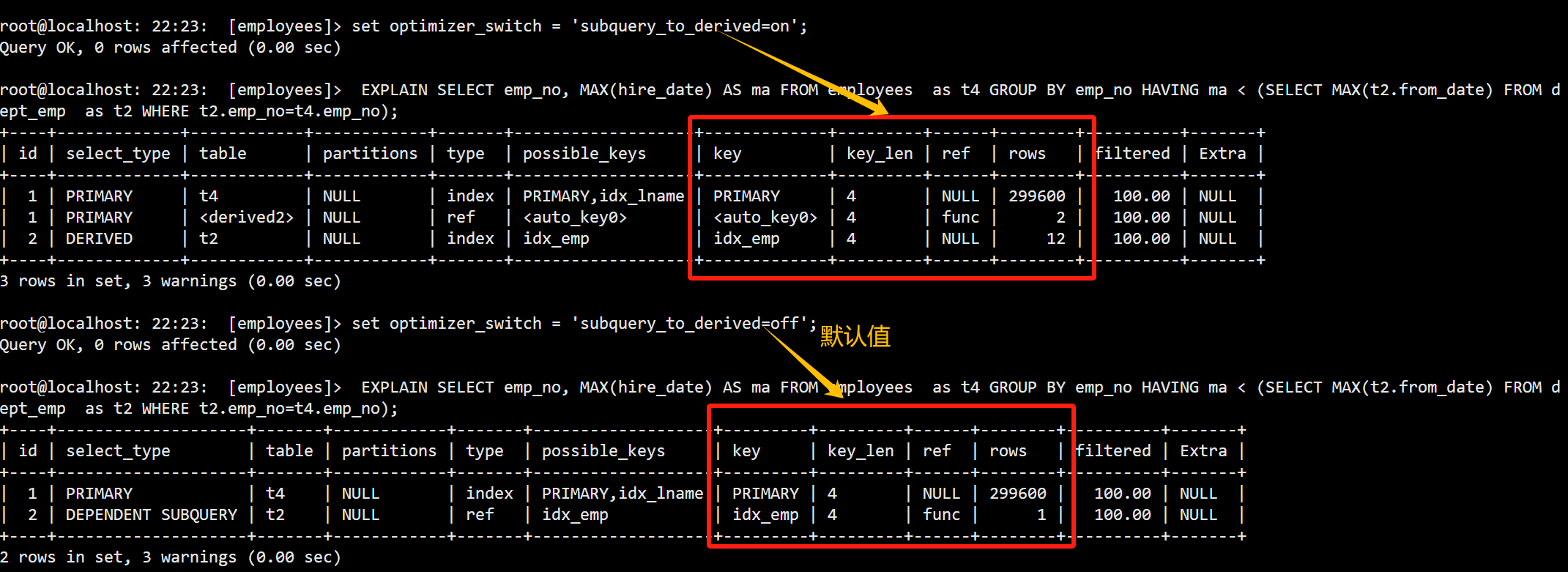Viewport: 1568px width, 572px height.
Task: Click 'subquery_to_derived=off' in the set command
Action: 689,324
